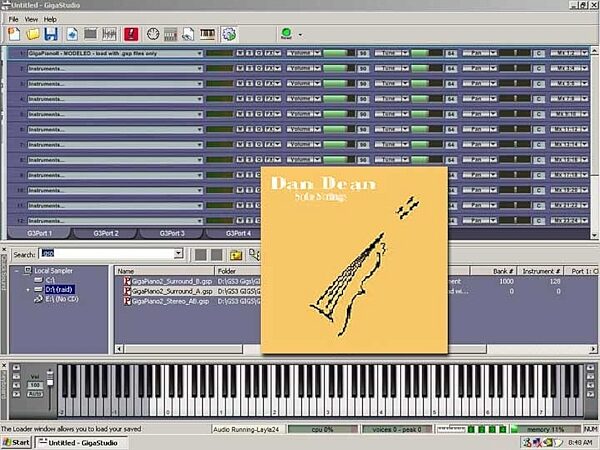Solo channel 6 with S button
The width and height of the screenshot is (600, 450).
coord(249,129)
